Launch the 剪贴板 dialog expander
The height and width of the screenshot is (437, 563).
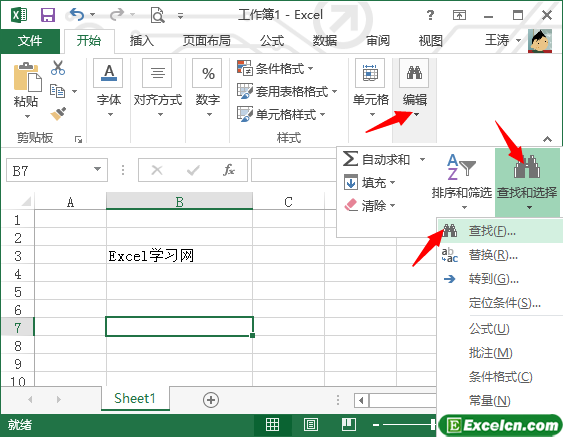[x=78, y=139]
